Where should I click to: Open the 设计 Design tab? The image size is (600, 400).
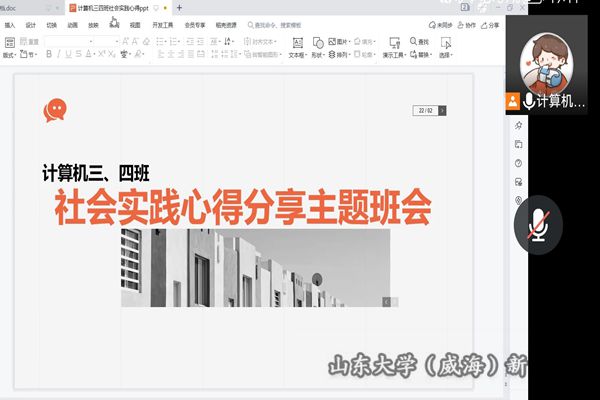31,25
